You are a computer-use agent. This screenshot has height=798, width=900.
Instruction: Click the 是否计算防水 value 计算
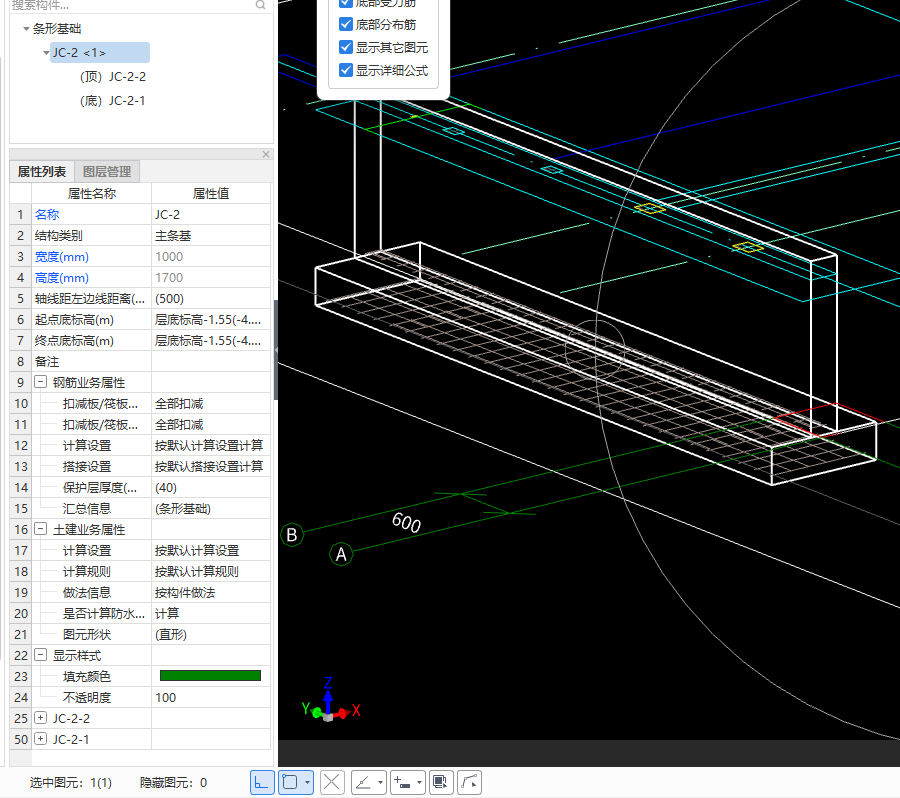coord(211,614)
